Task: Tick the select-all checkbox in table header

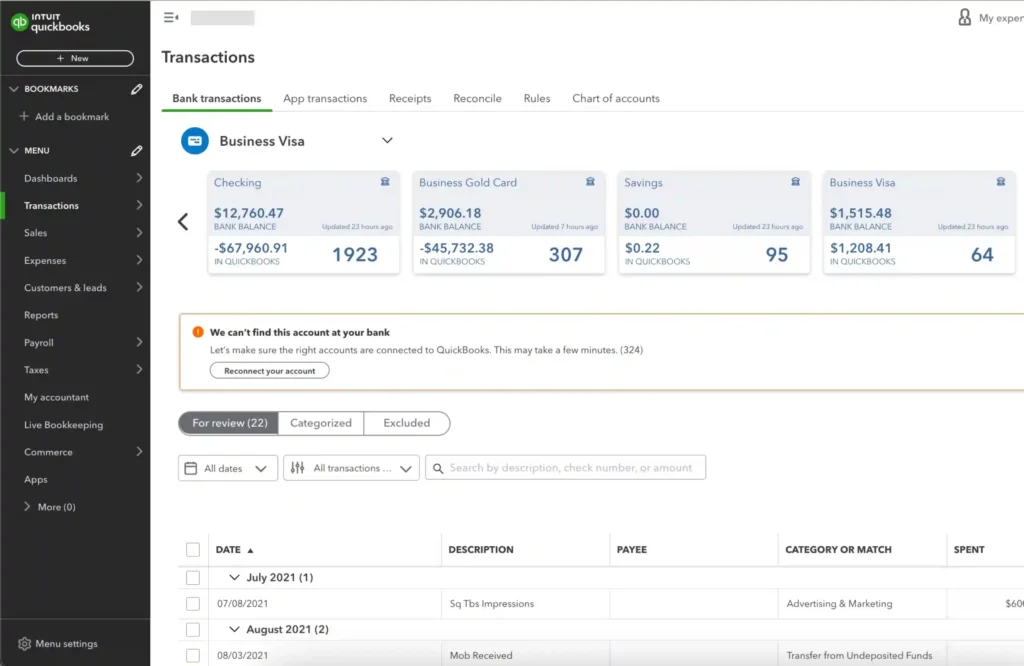Action: click(x=193, y=550)
